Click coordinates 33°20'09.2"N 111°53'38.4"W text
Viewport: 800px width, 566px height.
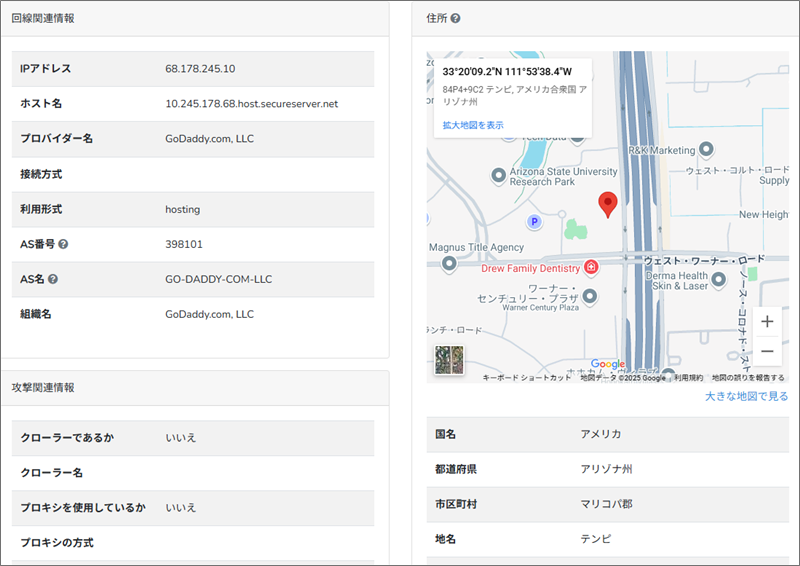(507, 72)
